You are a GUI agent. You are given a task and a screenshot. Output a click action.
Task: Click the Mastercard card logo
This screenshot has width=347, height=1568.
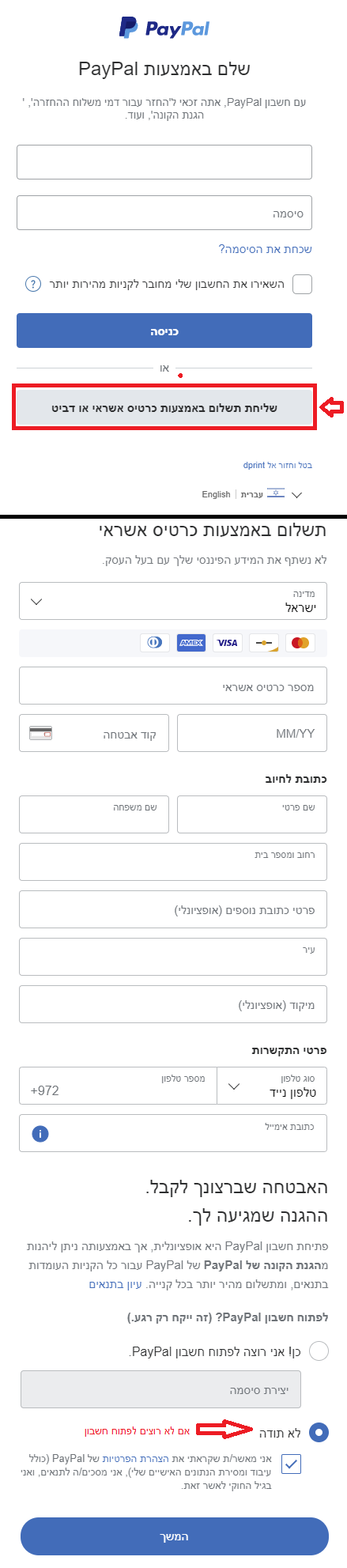300,643
